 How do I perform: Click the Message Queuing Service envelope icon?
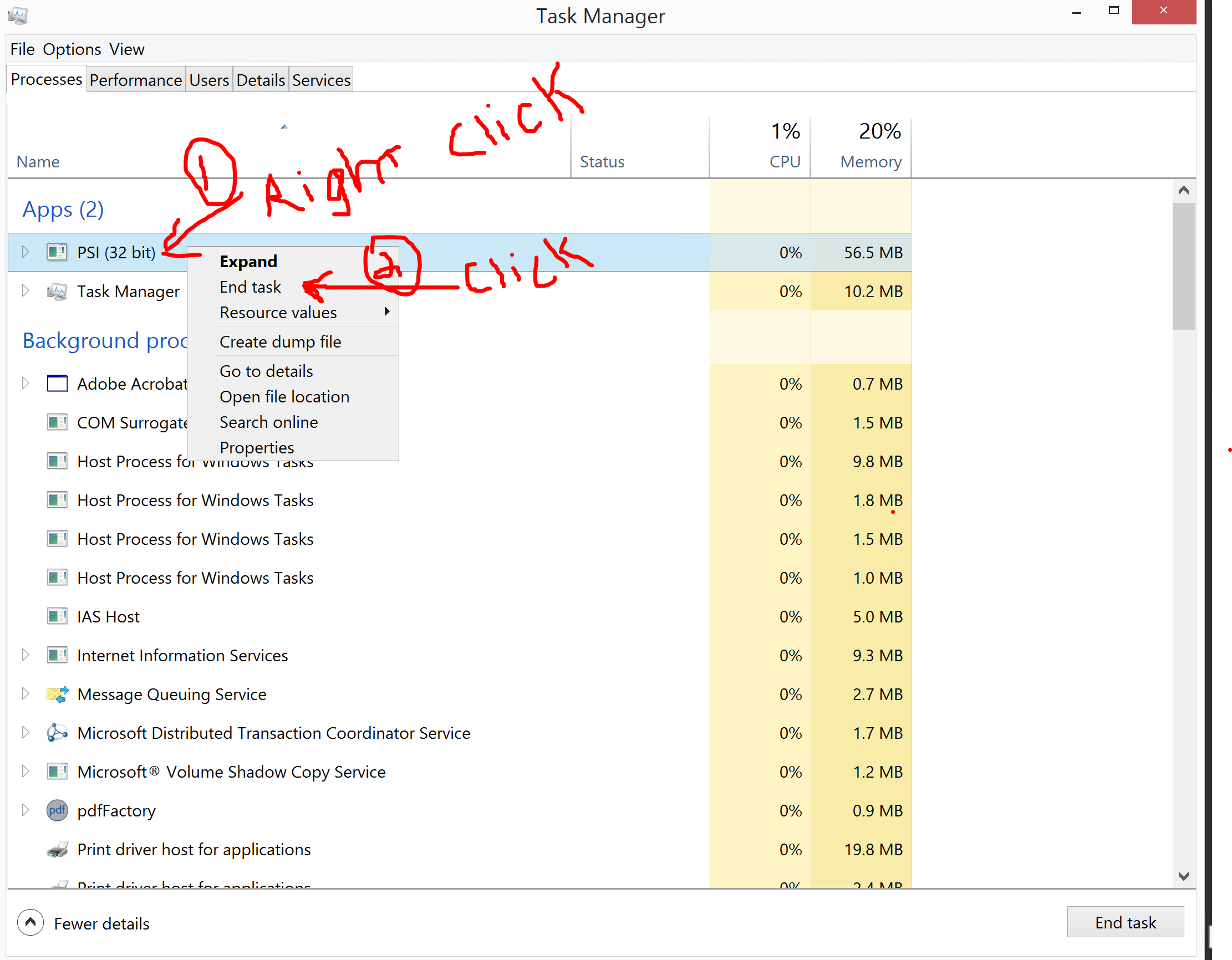point(57,695)
